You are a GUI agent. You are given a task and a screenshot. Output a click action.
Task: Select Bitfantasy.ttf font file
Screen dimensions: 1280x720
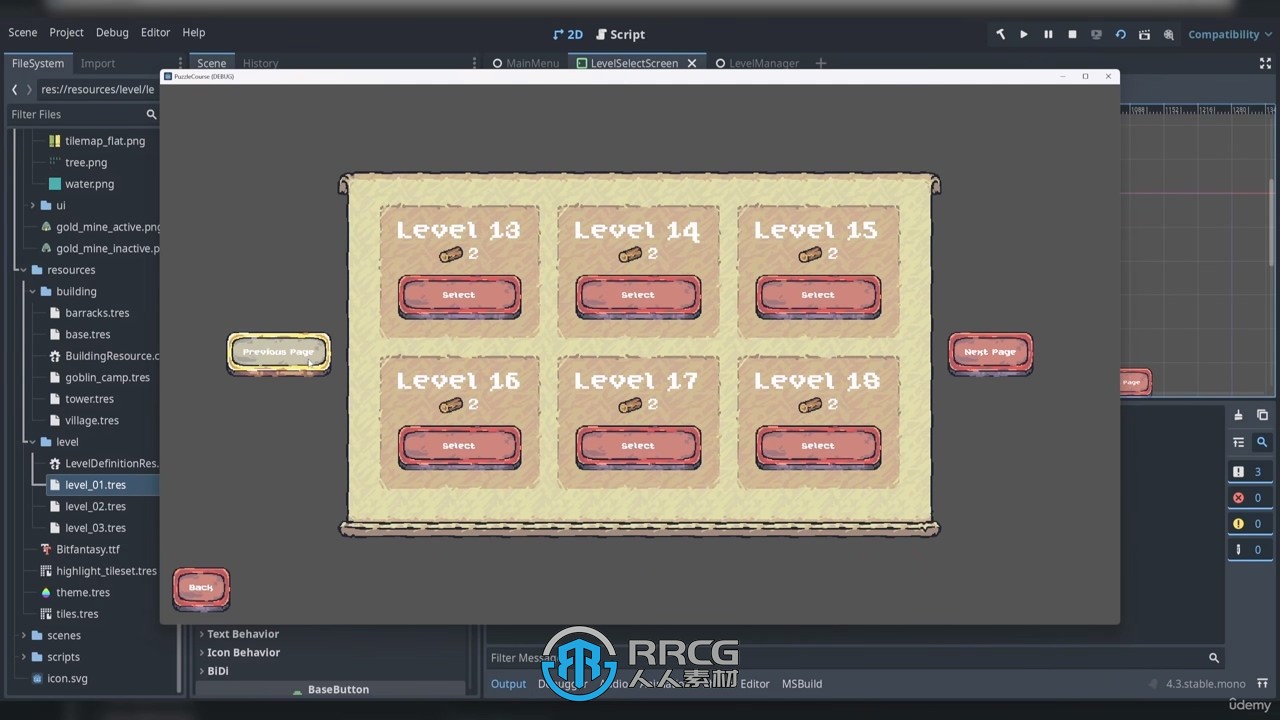pos(87,549)
